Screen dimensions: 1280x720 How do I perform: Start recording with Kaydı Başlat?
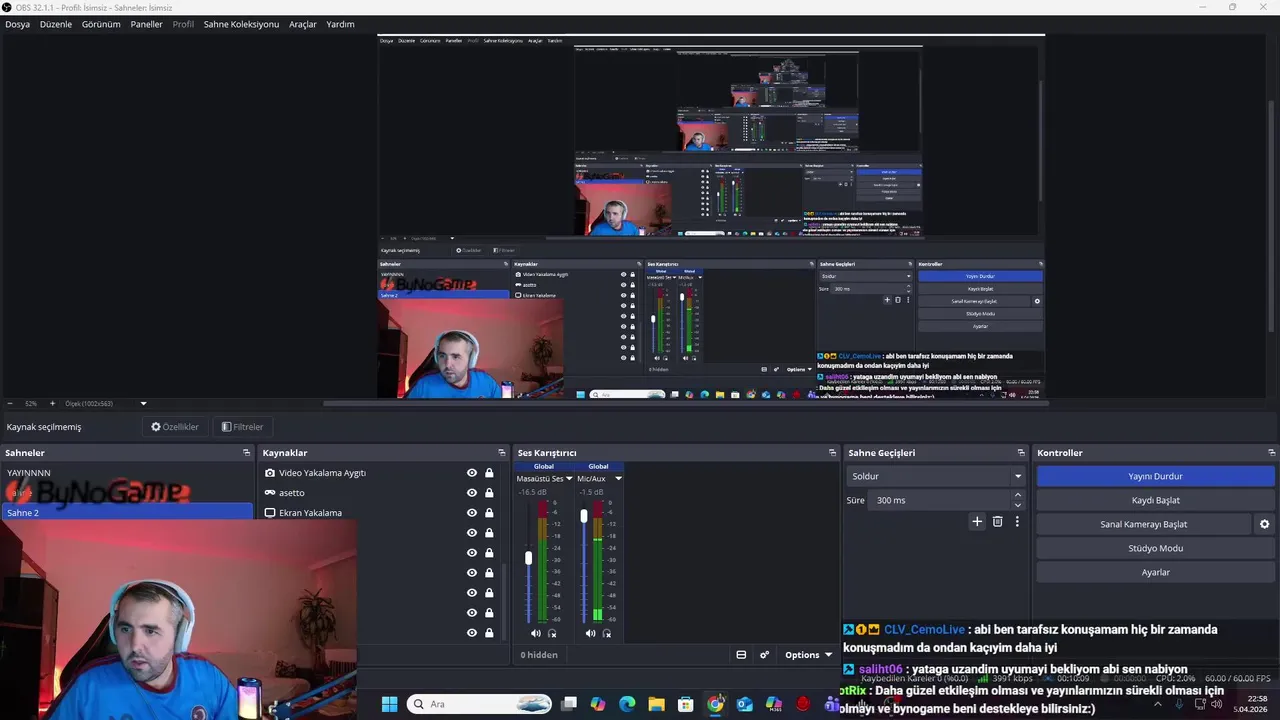click(x=1155, y=500)
